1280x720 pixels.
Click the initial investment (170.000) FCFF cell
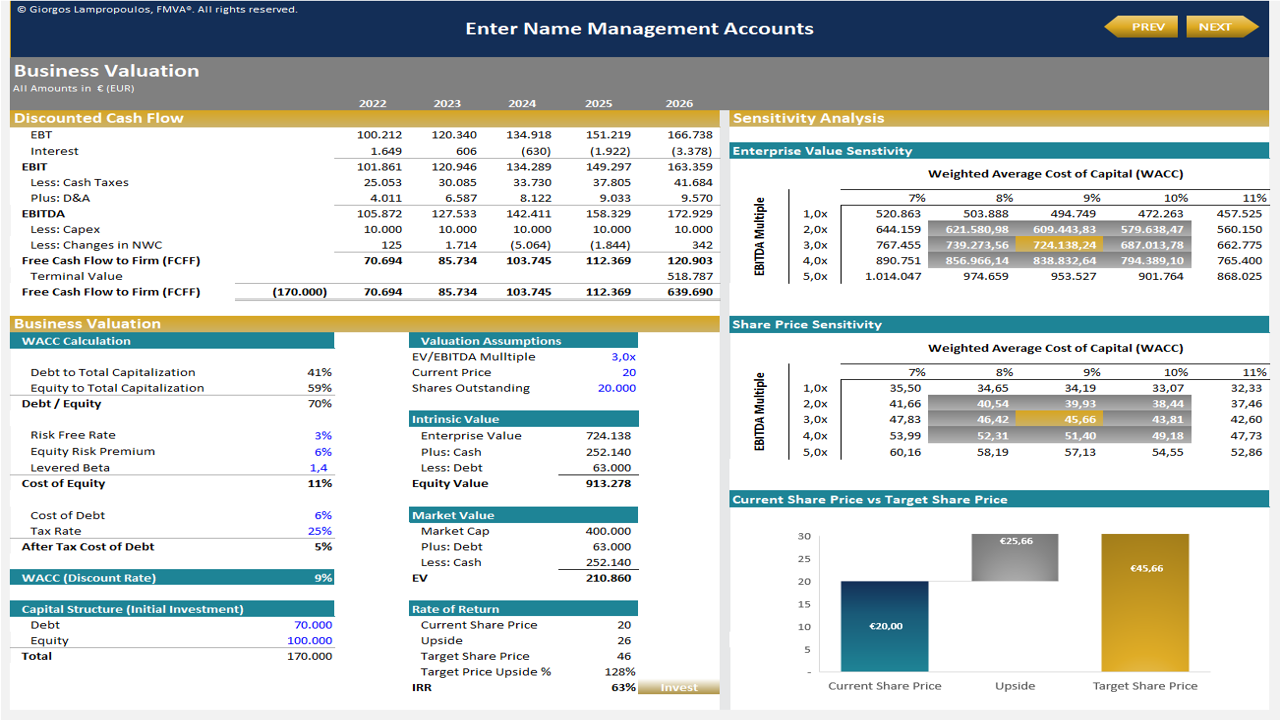click(x=300, y=292)
